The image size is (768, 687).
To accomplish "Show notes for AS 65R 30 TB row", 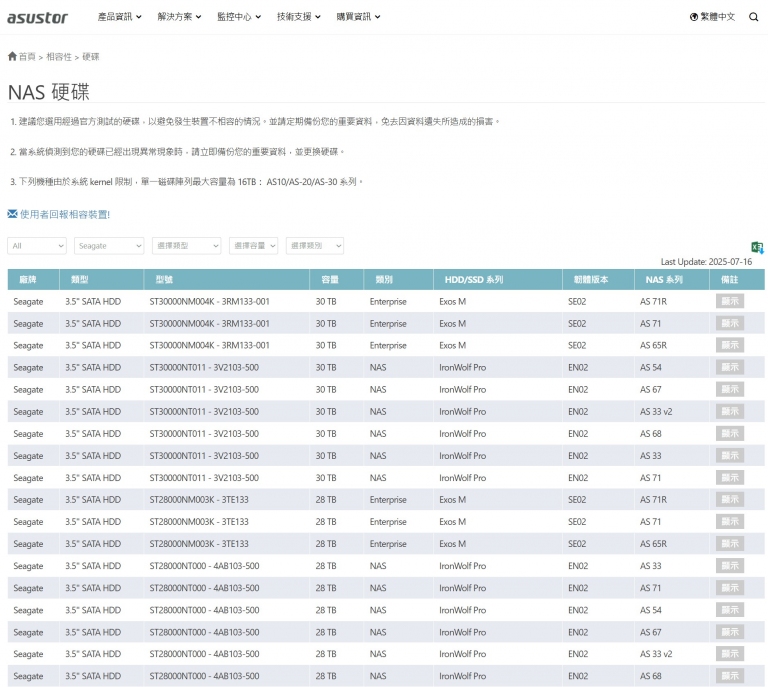I will click(x=730, y=345).
